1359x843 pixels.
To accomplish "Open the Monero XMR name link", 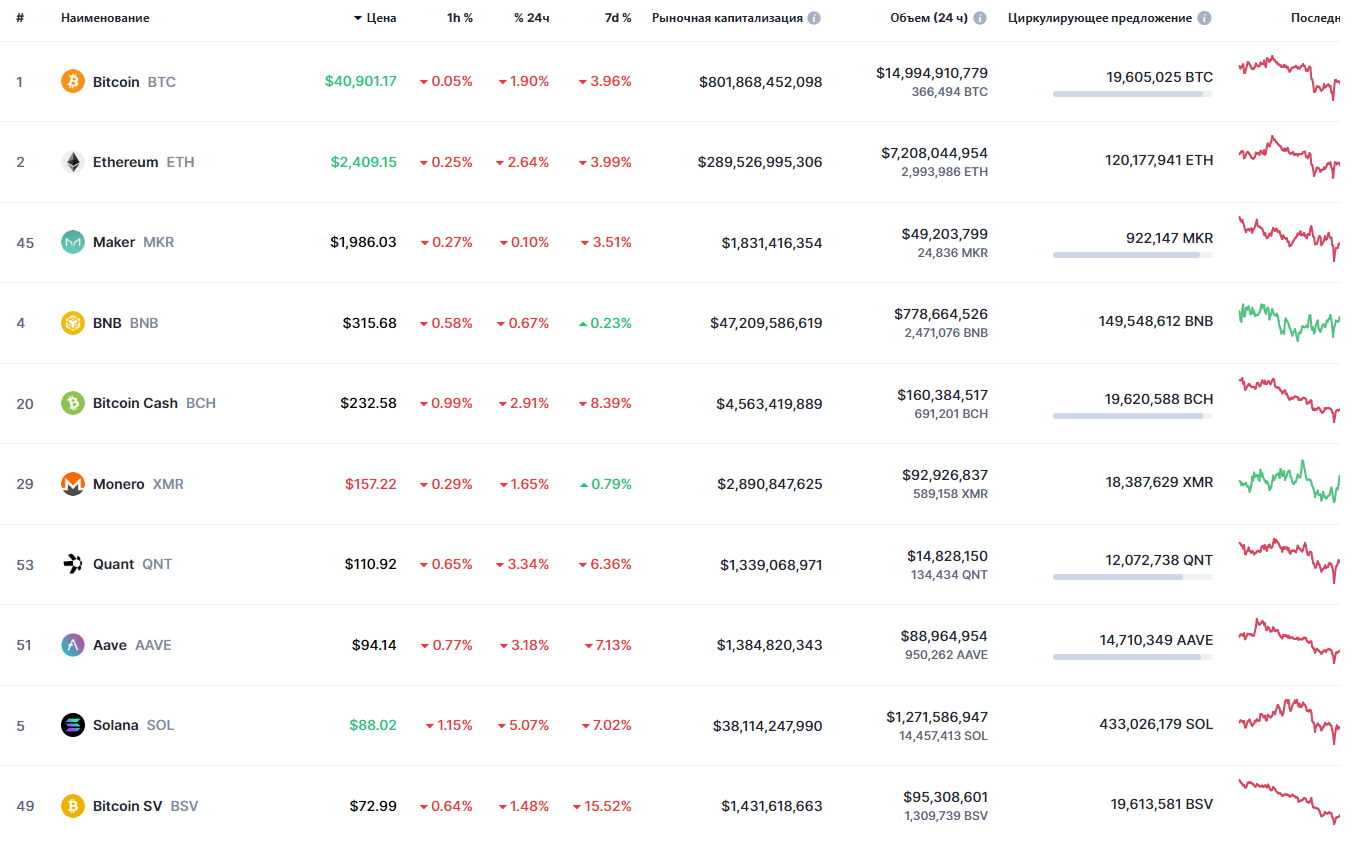I will [138, 484].
